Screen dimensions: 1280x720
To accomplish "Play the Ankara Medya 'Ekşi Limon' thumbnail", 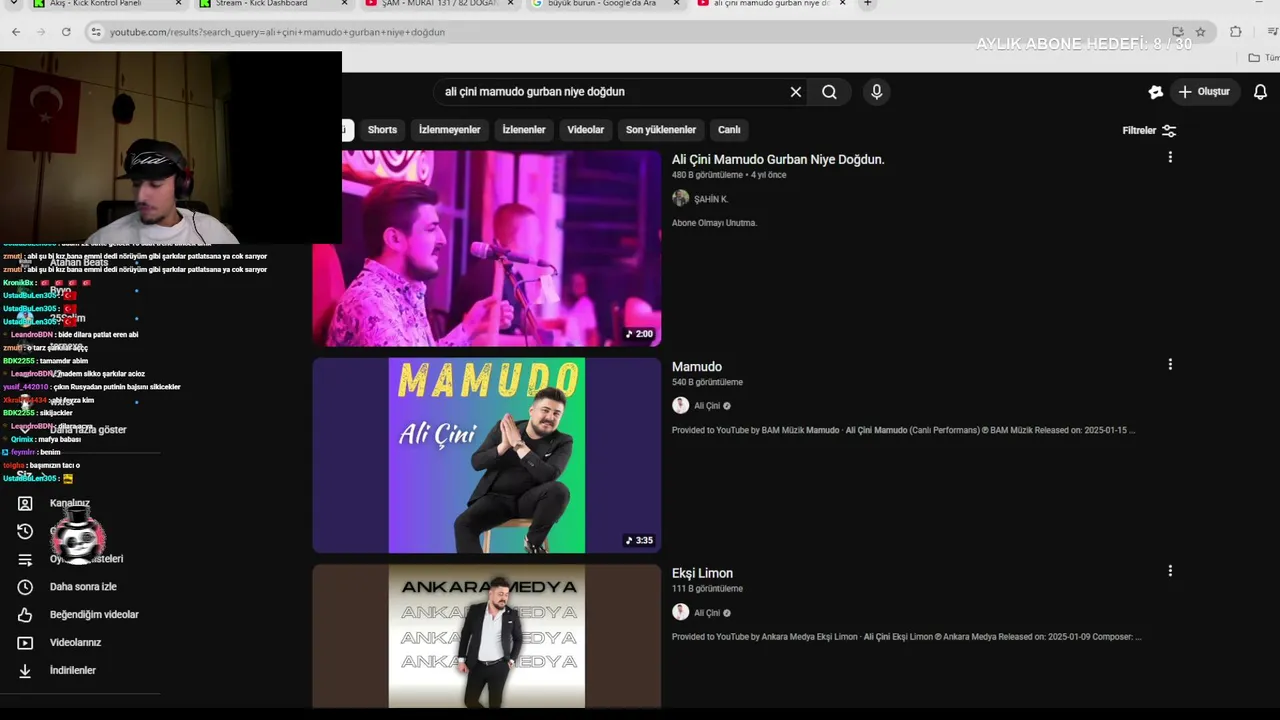I will point(487,636).
